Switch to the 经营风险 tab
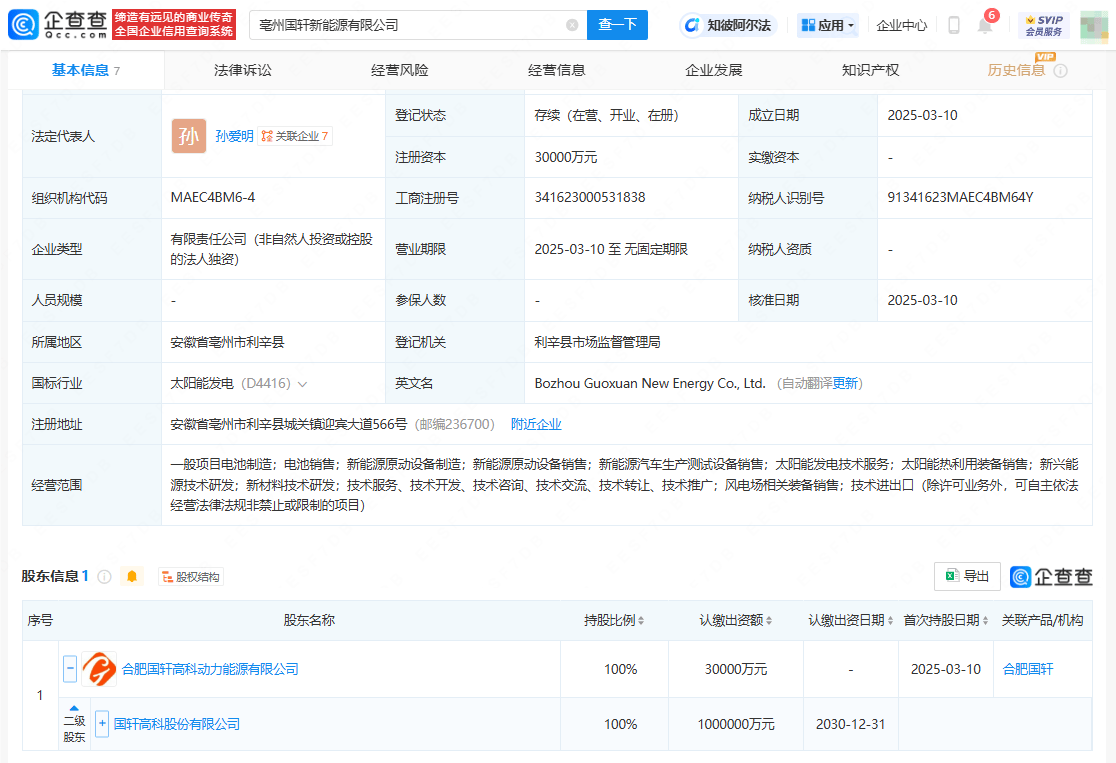1116x763 pixels. pos(399,70)
